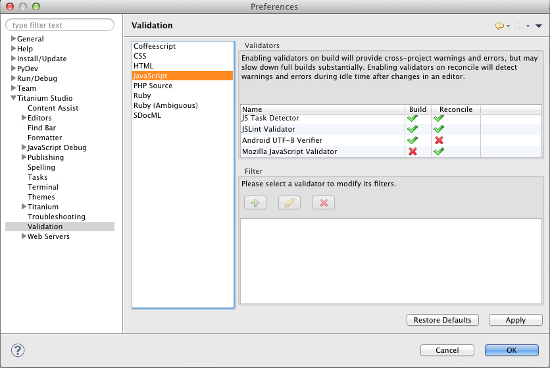This screenshot has height=368, width=550.
Task: Expand the JavaScript Debug node
Action: (24, 147)
